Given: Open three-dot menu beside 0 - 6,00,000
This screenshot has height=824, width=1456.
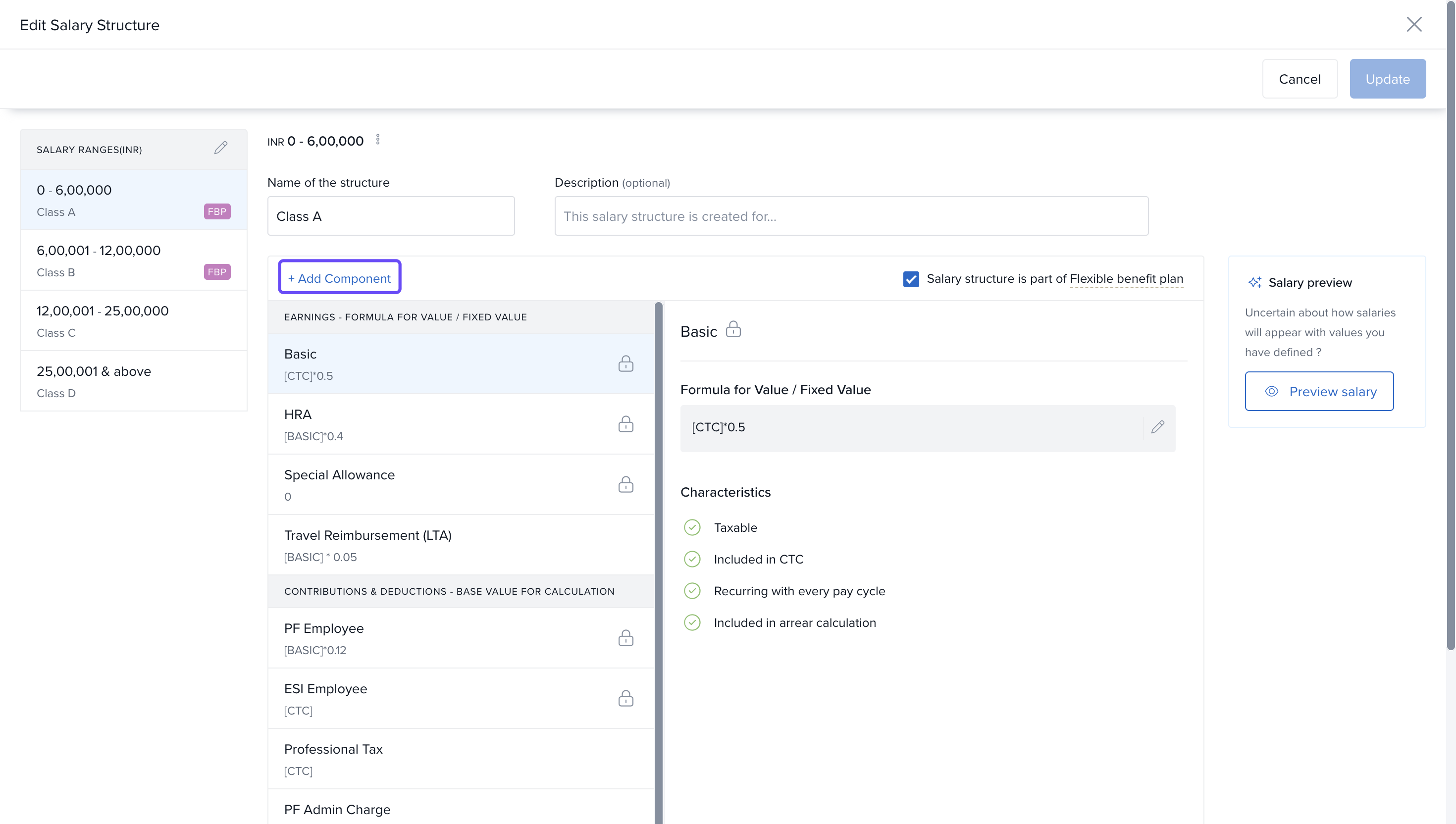Looking at the screenshot, I should tap(378, 140).
